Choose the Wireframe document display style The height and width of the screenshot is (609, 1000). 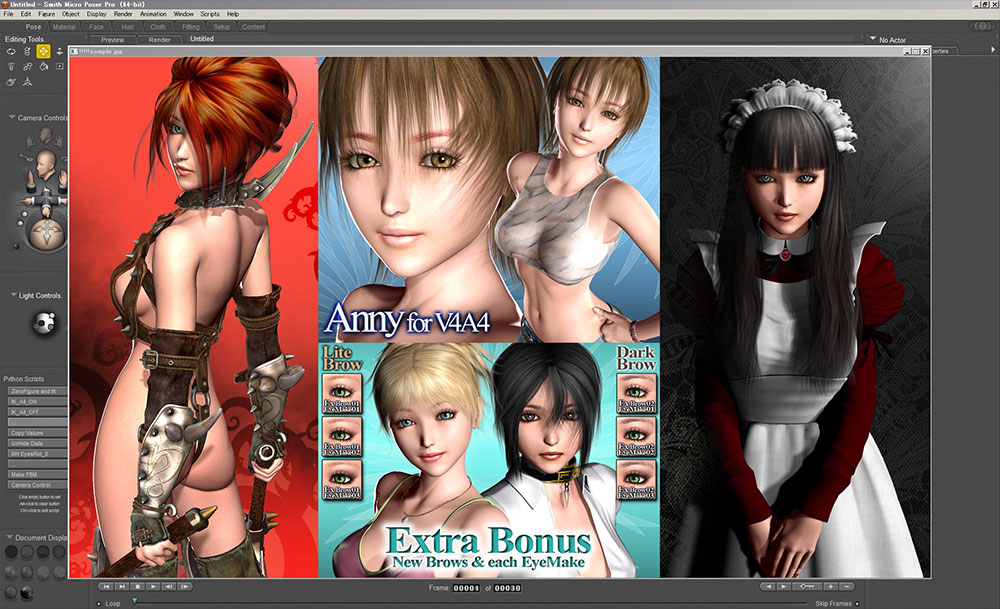[x=43, y=551]
